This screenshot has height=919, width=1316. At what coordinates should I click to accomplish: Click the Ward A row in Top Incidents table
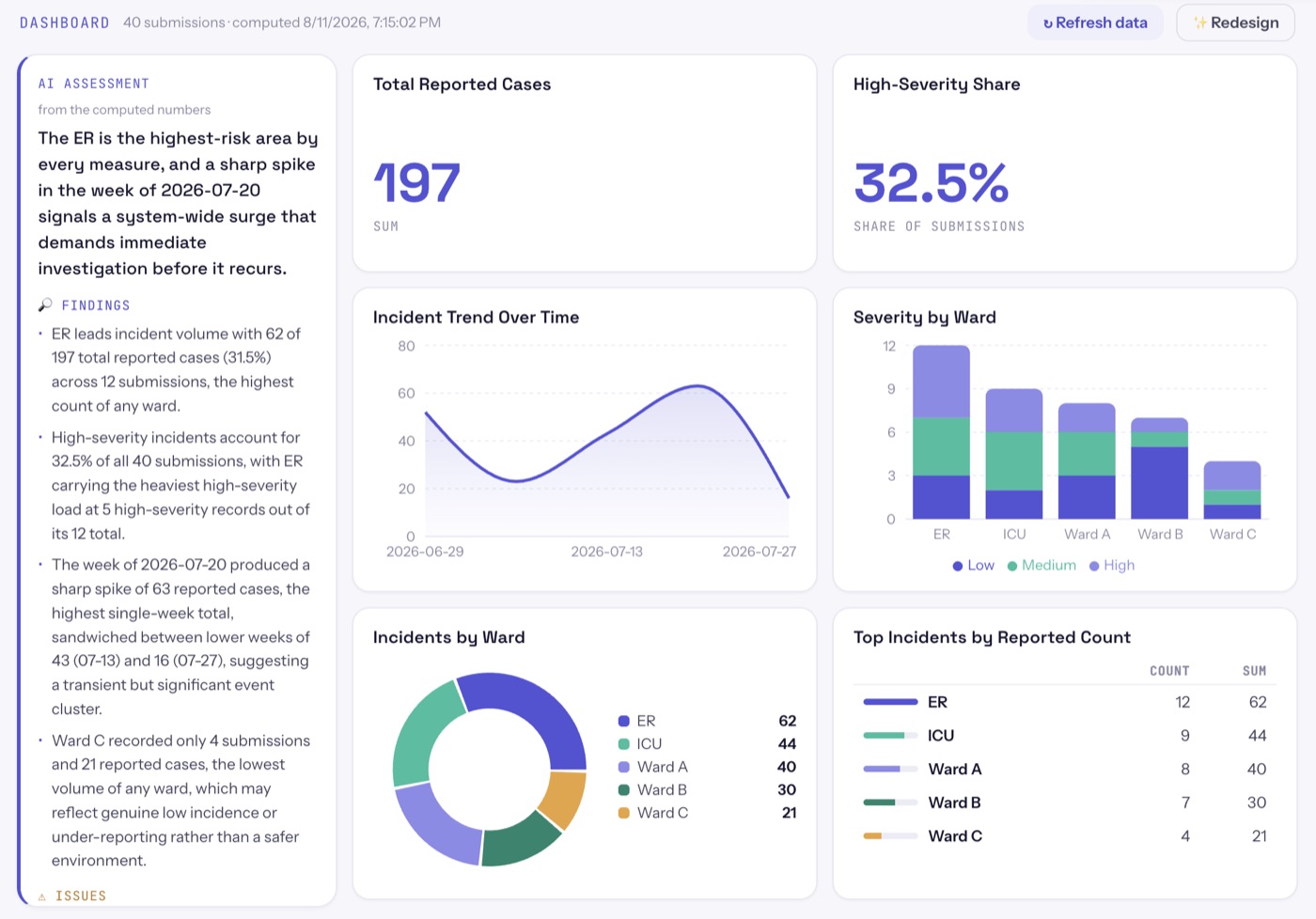click(x=1065, y=769)
